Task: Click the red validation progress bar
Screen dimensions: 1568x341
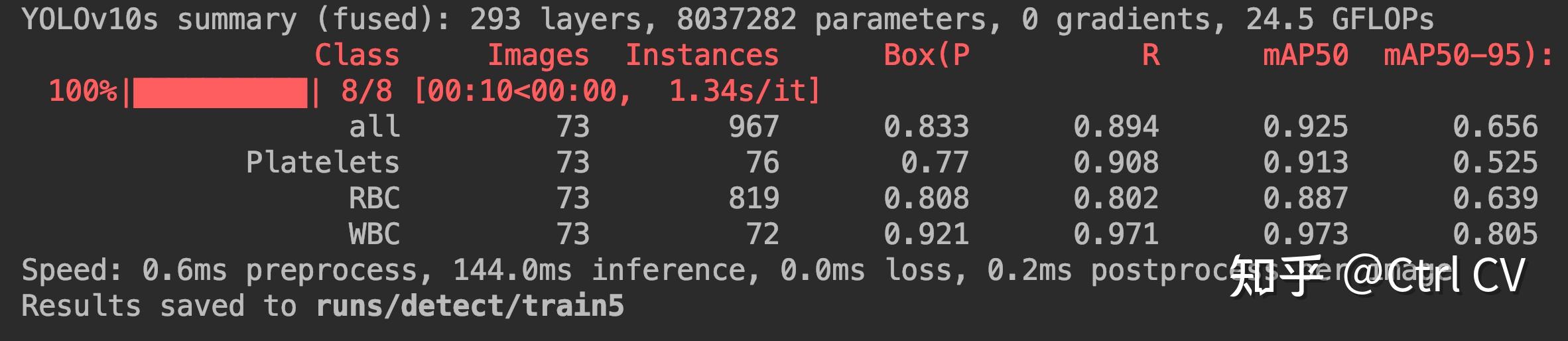Action: point(220,92)
